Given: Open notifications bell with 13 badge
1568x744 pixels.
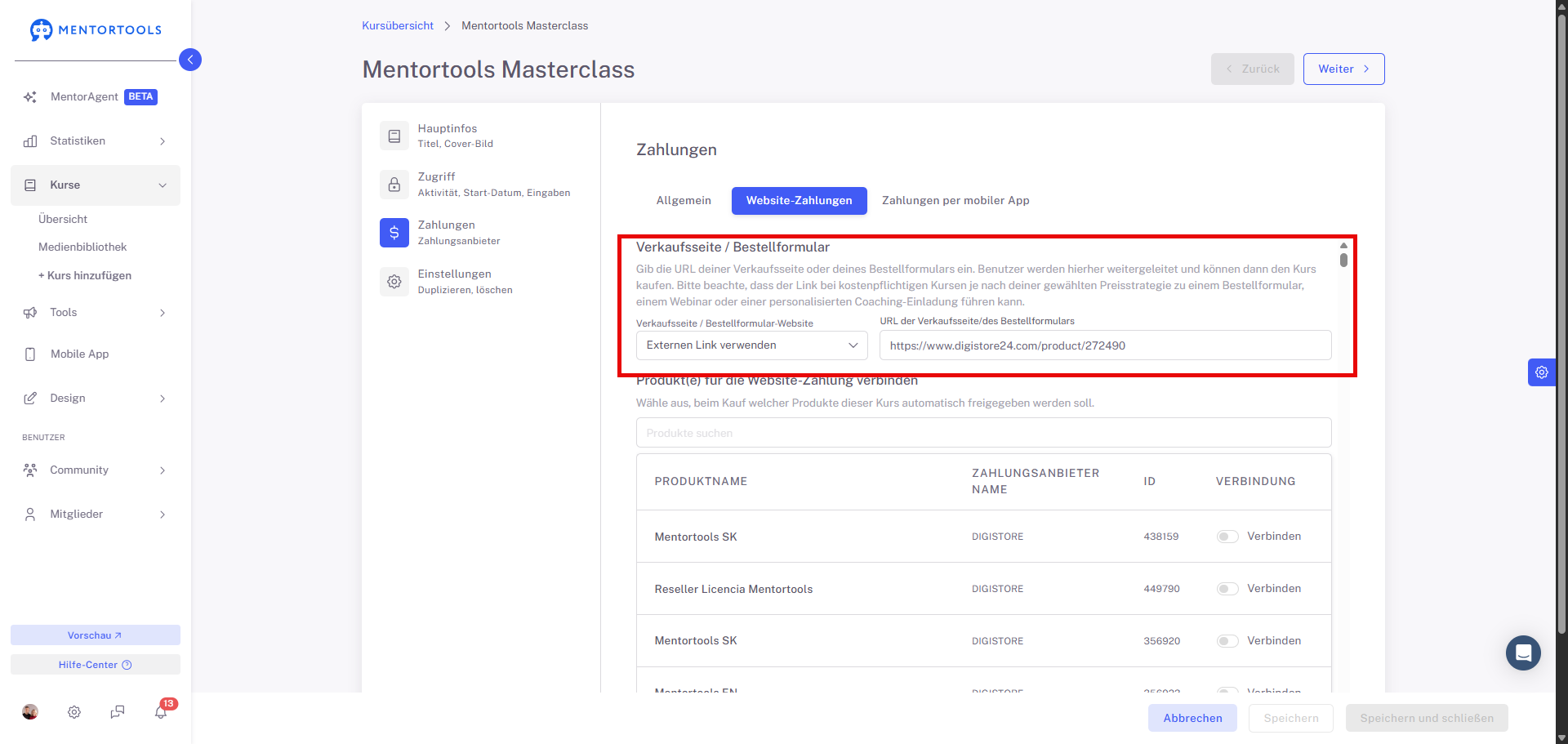Looking at the screenshot, I should pyautogui.click(x=162, y=711).
